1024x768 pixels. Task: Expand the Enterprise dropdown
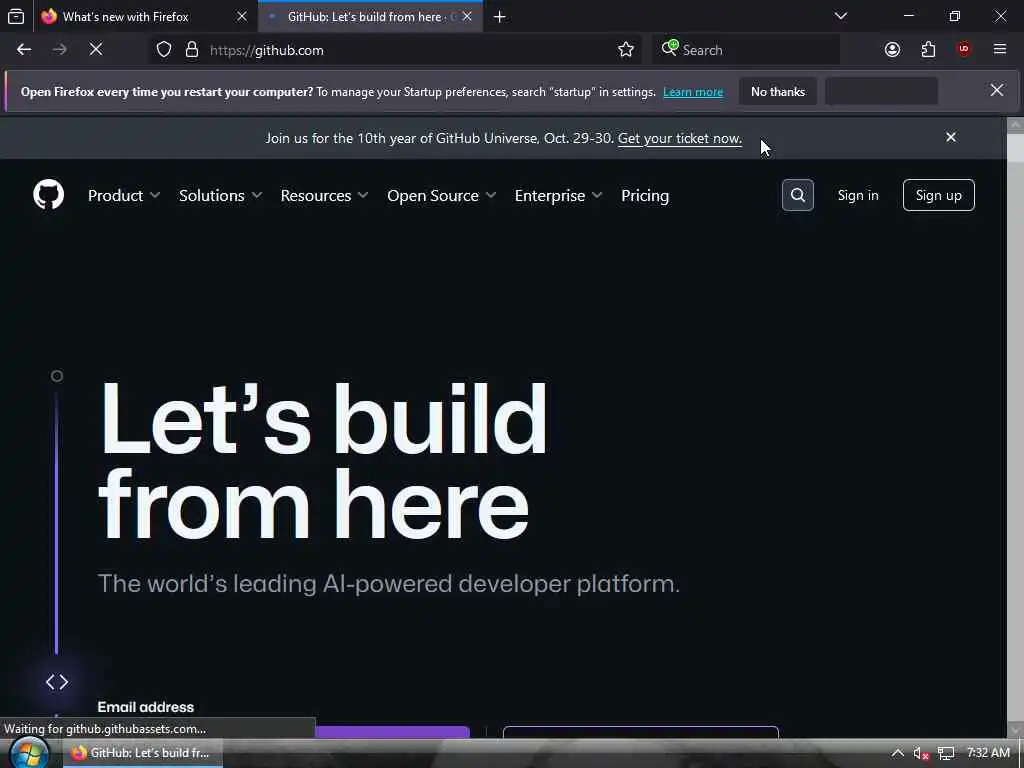[558, 195]
